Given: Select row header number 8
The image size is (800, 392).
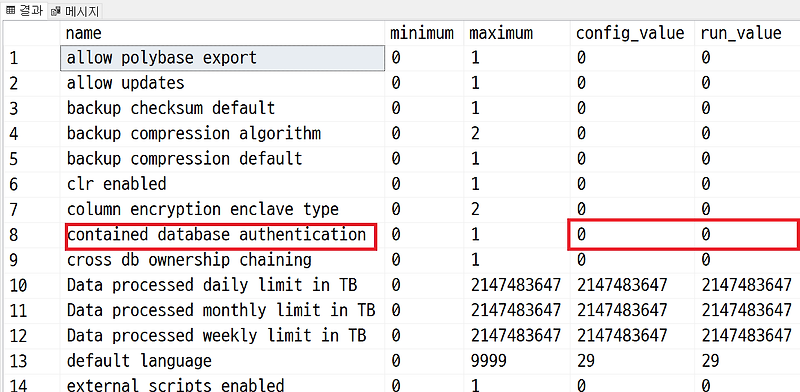Looking at the screenshot, I should click(31, 235).
